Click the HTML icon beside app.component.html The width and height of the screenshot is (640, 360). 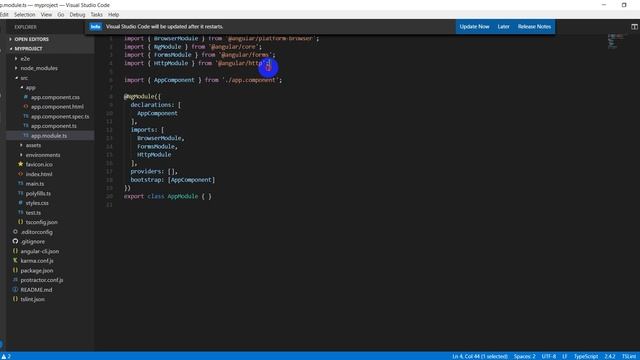[26, 107]
